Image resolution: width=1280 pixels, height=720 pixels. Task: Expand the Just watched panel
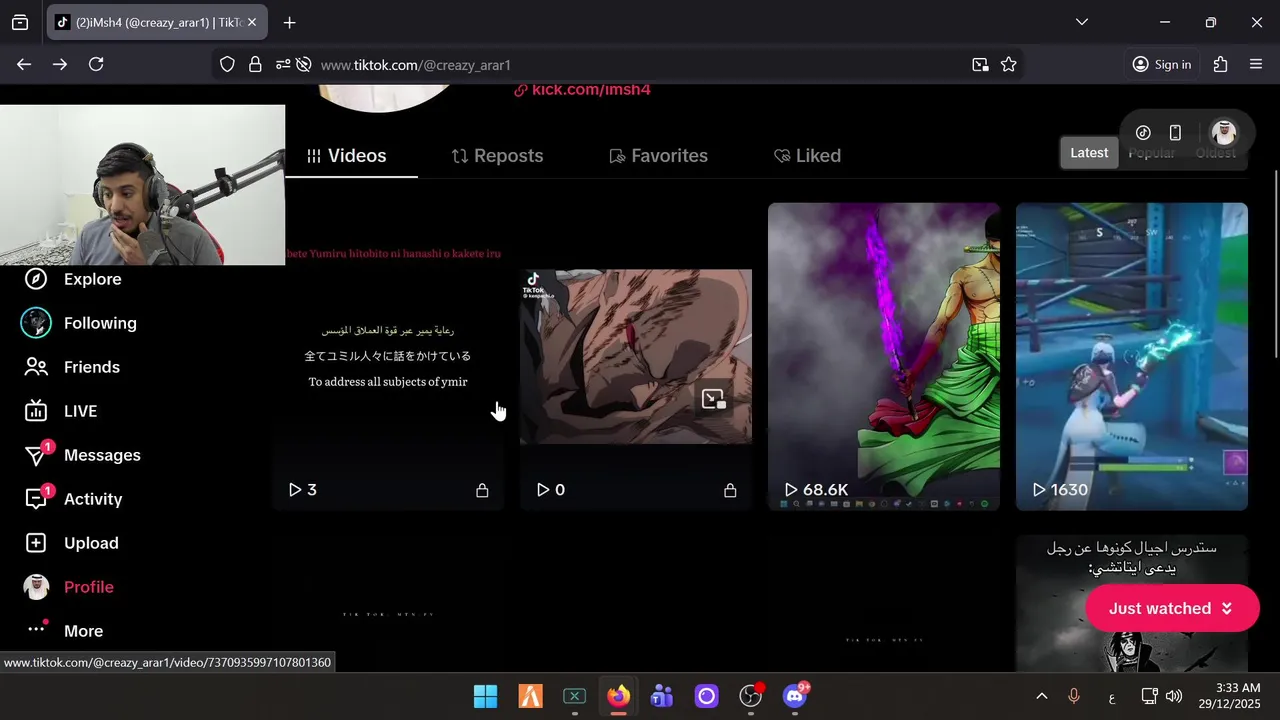pyautogui.click(x=1171, y=608)
